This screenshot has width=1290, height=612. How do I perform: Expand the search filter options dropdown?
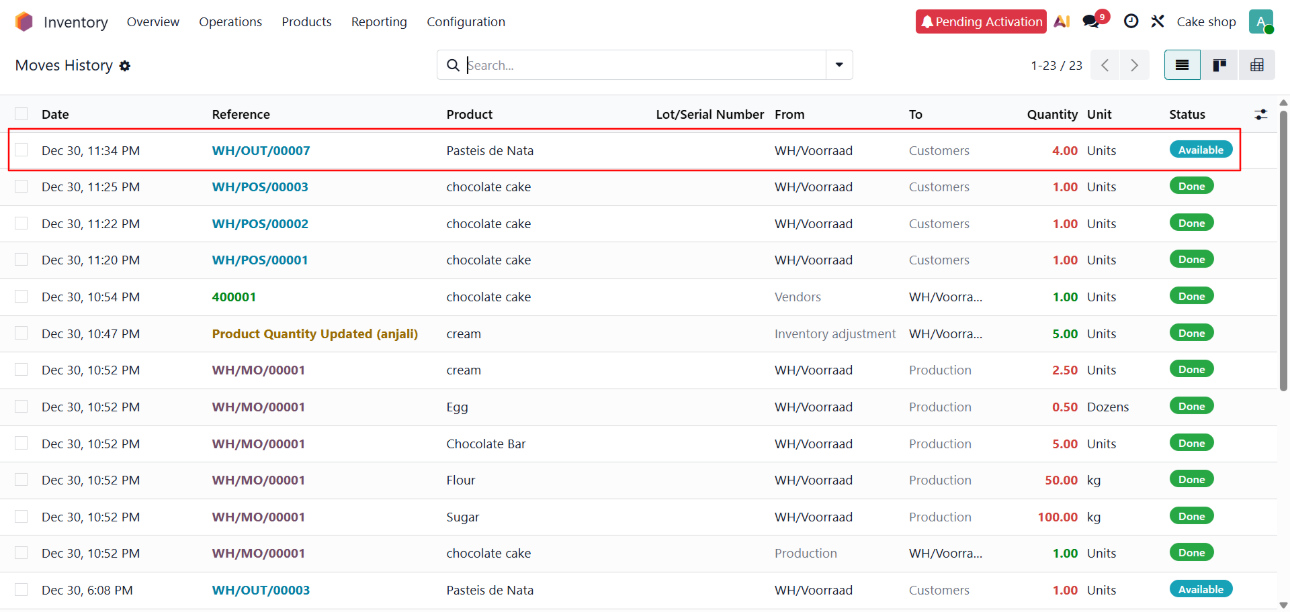(x=839, y=65)
